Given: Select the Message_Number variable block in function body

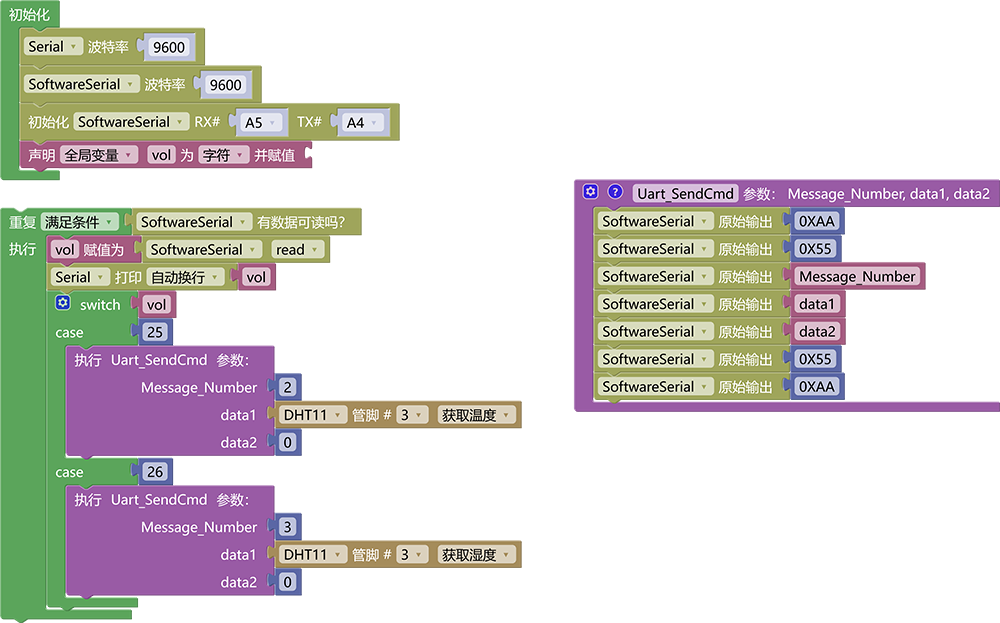Looking at the screenshot, I should [x=858, y=276].
